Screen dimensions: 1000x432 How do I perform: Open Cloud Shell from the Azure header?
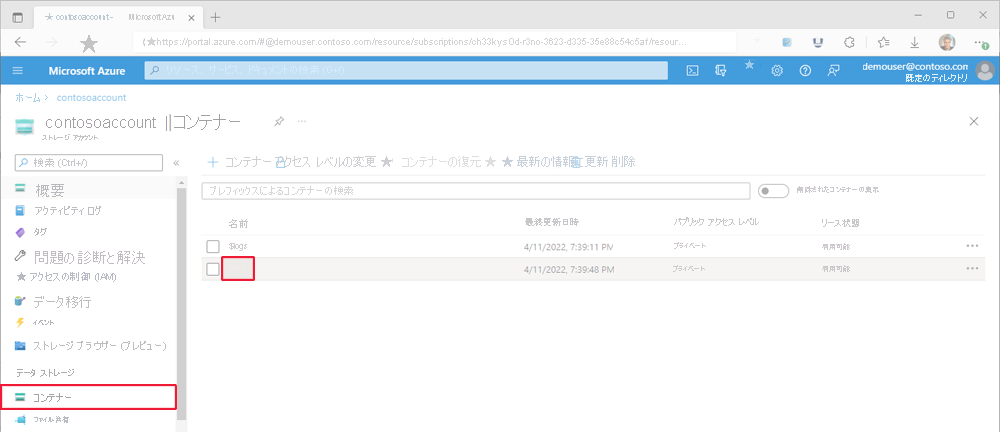point(692,71)
